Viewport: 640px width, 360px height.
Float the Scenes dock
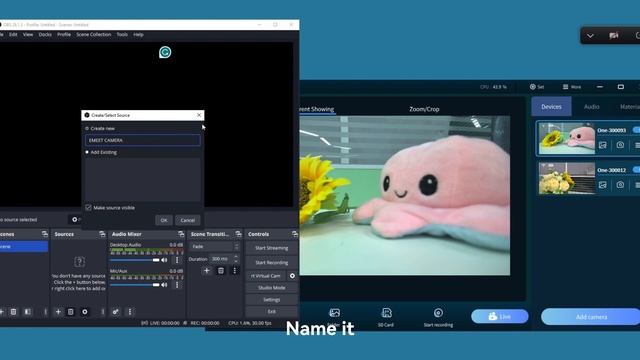coord(44,234)
